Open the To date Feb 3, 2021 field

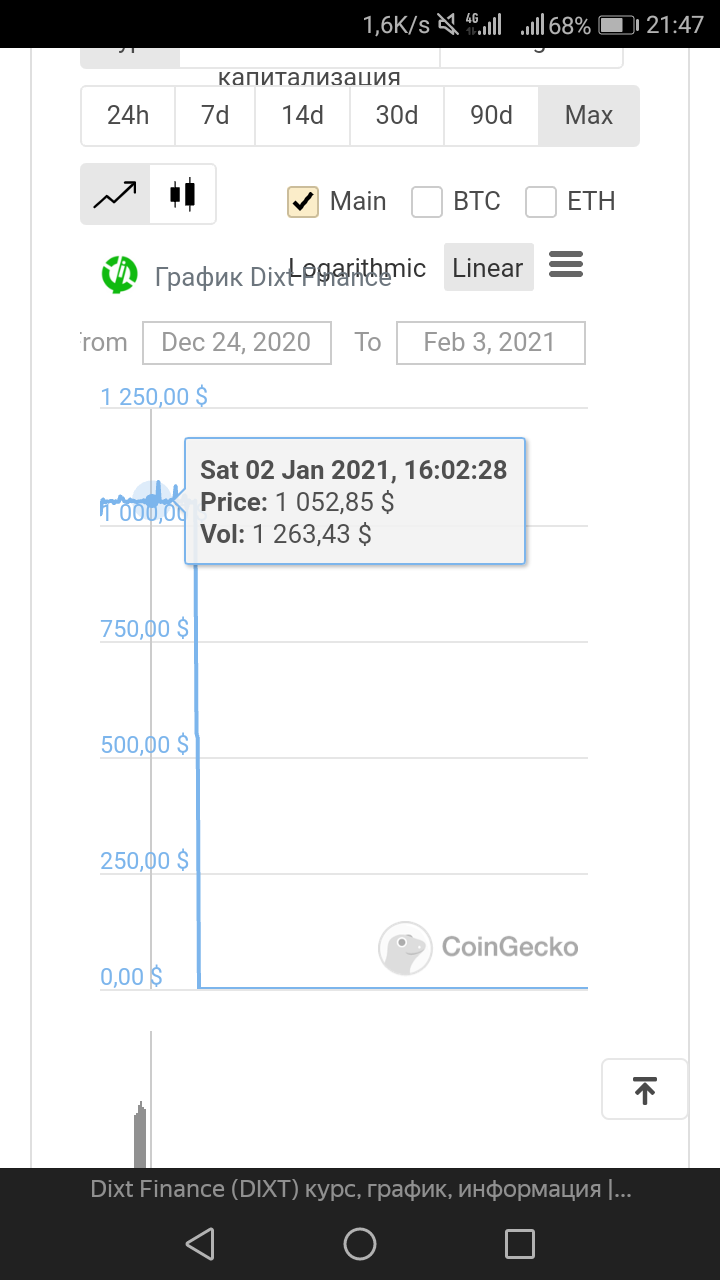pyautogui.click(x=491, y=343)
